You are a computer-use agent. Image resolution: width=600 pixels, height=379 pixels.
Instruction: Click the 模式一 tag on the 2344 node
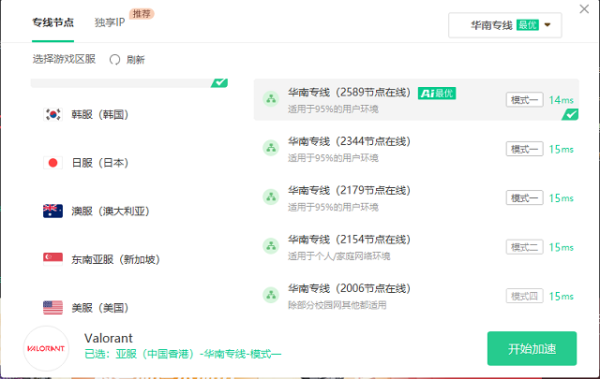(524, 149)
